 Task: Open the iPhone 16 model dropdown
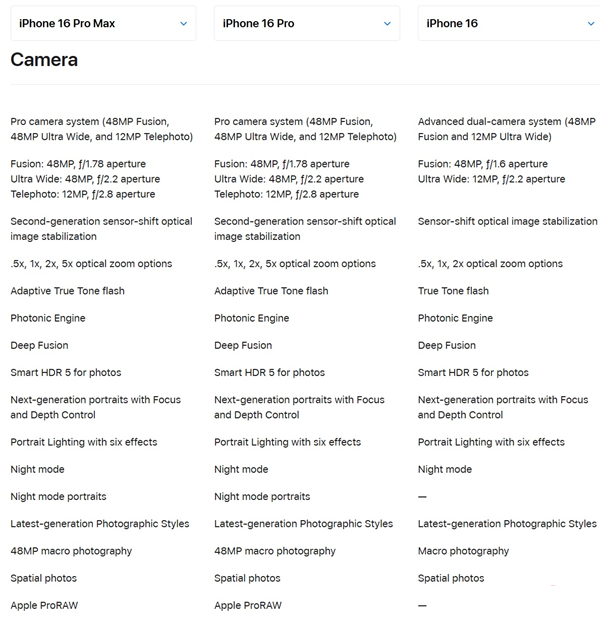click(509, 23)
